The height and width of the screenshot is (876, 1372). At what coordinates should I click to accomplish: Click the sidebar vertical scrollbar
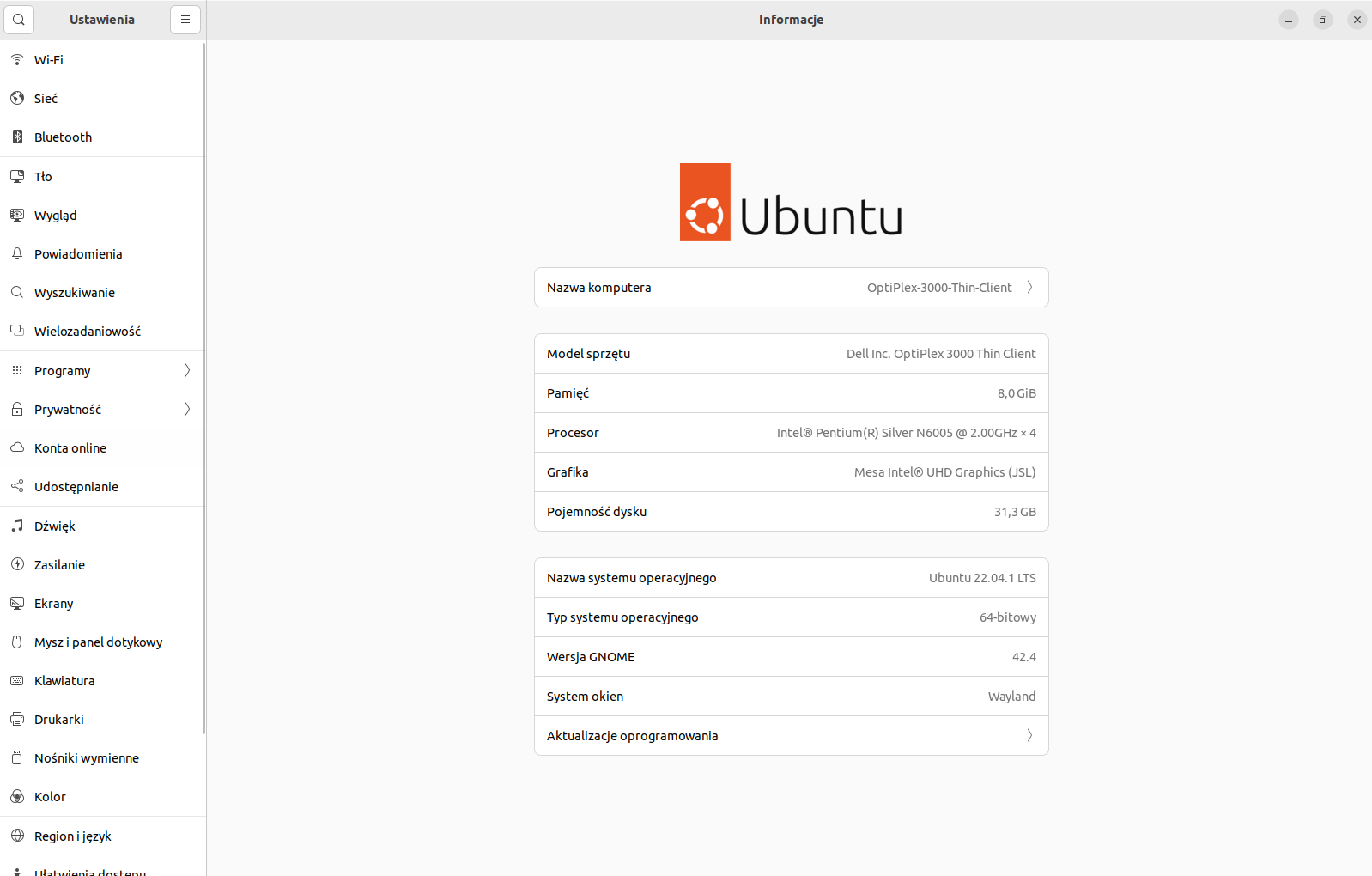pos(203,386)
